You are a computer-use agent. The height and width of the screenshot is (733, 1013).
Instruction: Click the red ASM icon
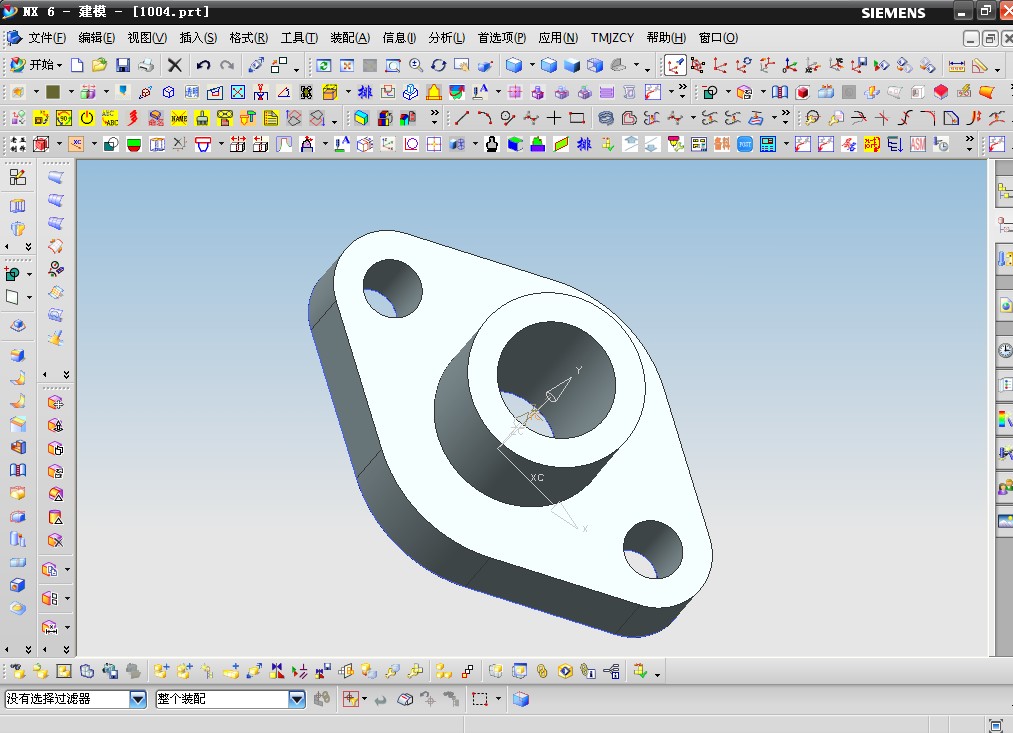coord(918,144)
